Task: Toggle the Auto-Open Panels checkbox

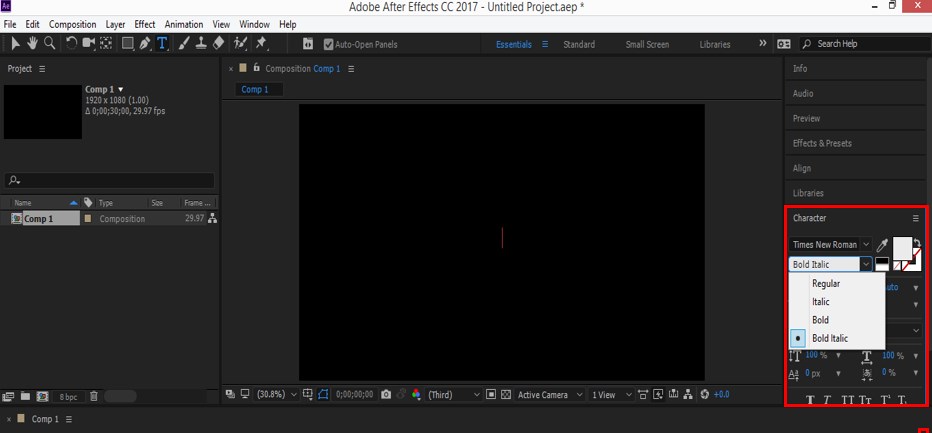Action: coord(328,44)
